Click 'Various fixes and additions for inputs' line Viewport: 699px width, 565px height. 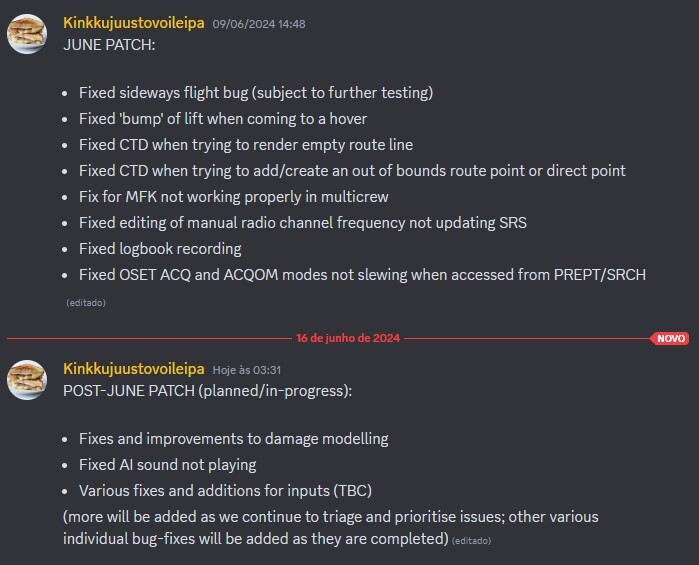[x=225, y=491]
